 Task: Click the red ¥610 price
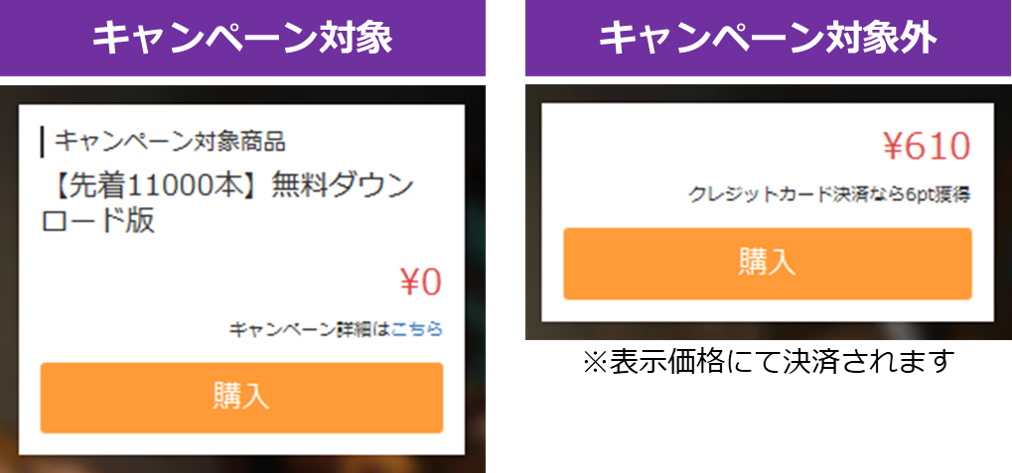[x=927, y=148]
